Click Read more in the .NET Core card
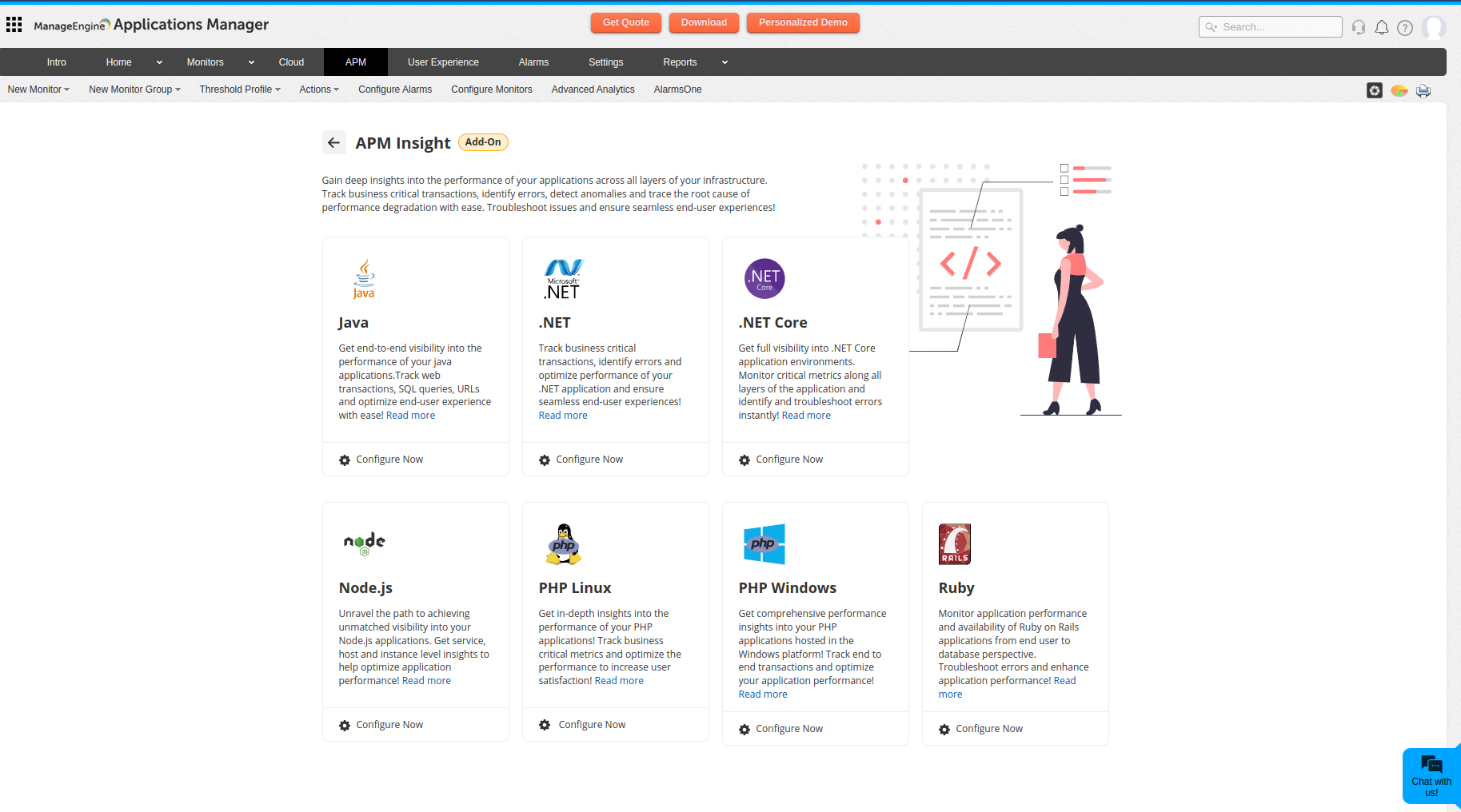This screenshot has height=812, width=1461. (x=806, y=416)
